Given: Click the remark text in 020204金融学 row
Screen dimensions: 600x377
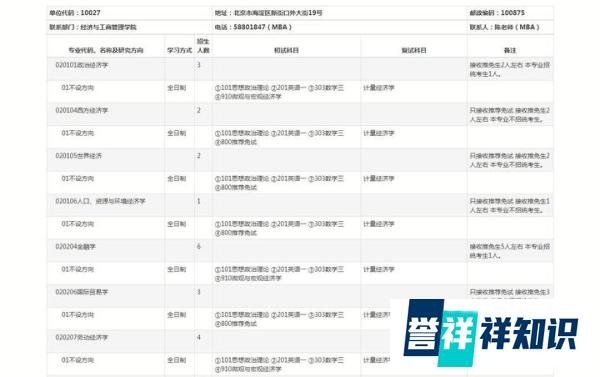Looking at the screenshot, I should coord(510,251).
